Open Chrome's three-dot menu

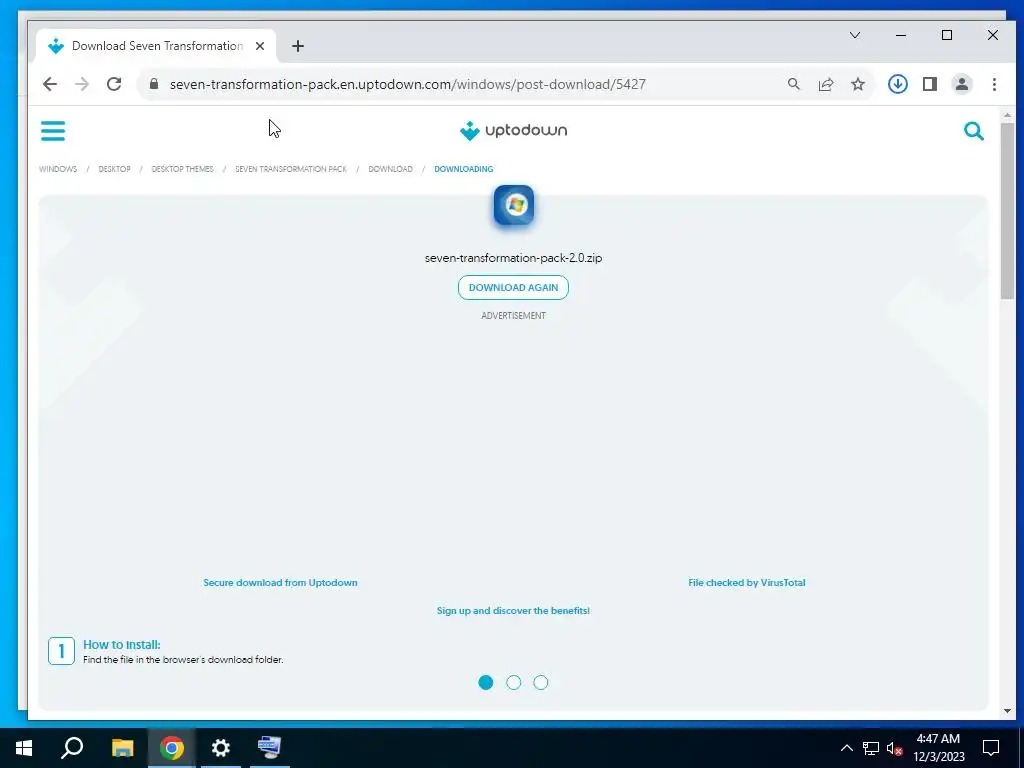tap(994, 84)
